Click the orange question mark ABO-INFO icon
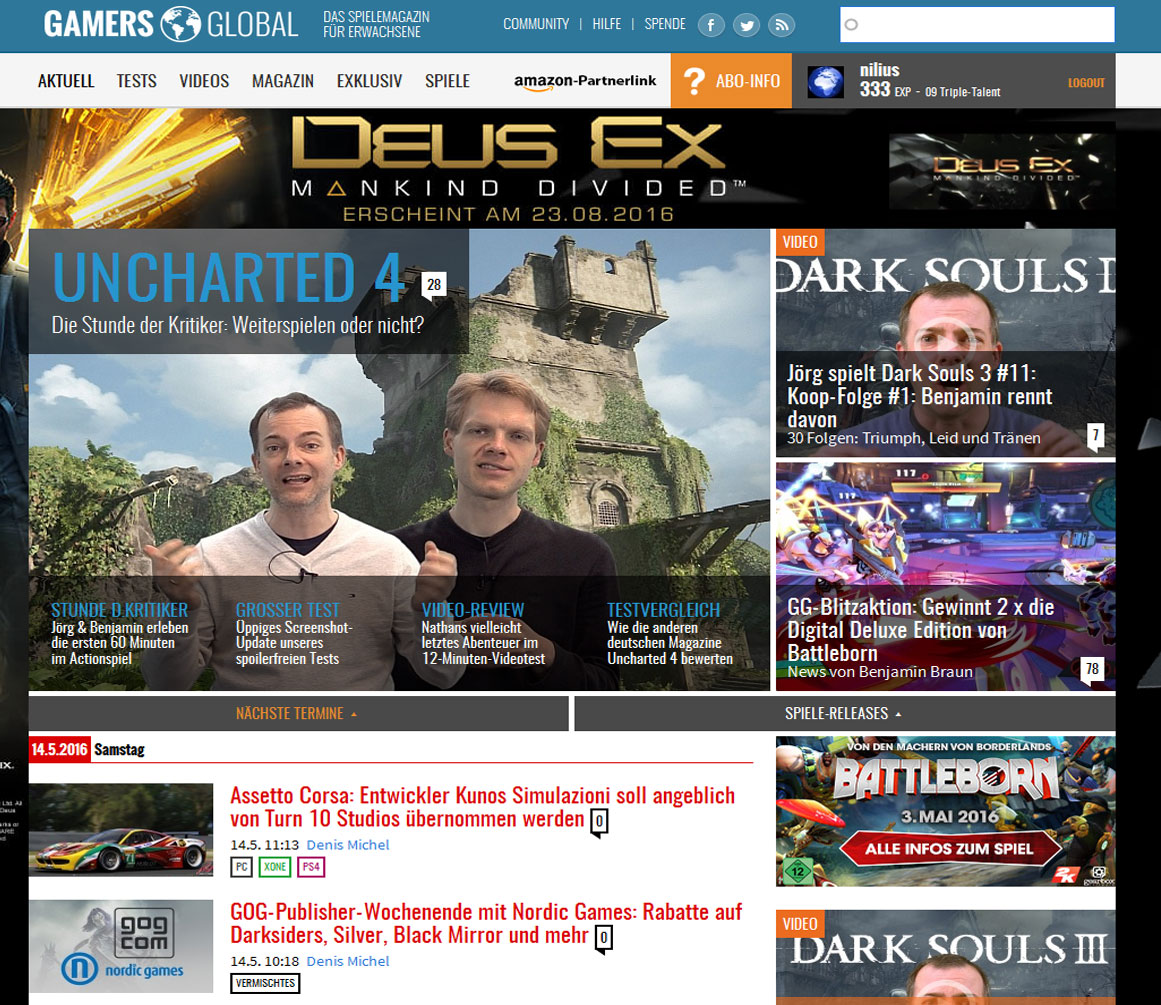Image resolution: width=1161 pixels, height=1005 pixels. coord(694,81)
